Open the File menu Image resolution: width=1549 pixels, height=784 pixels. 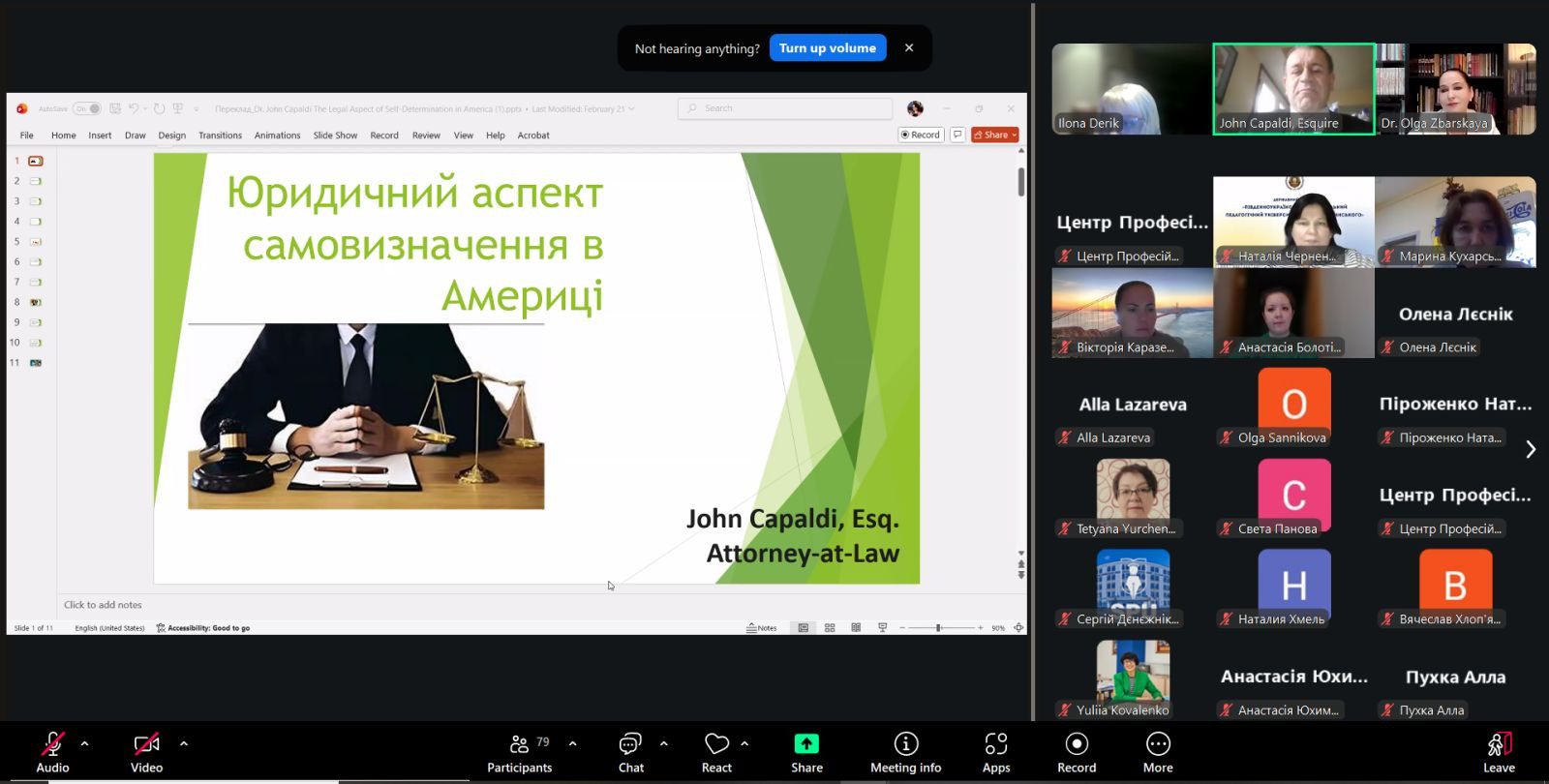coord(27,136)
